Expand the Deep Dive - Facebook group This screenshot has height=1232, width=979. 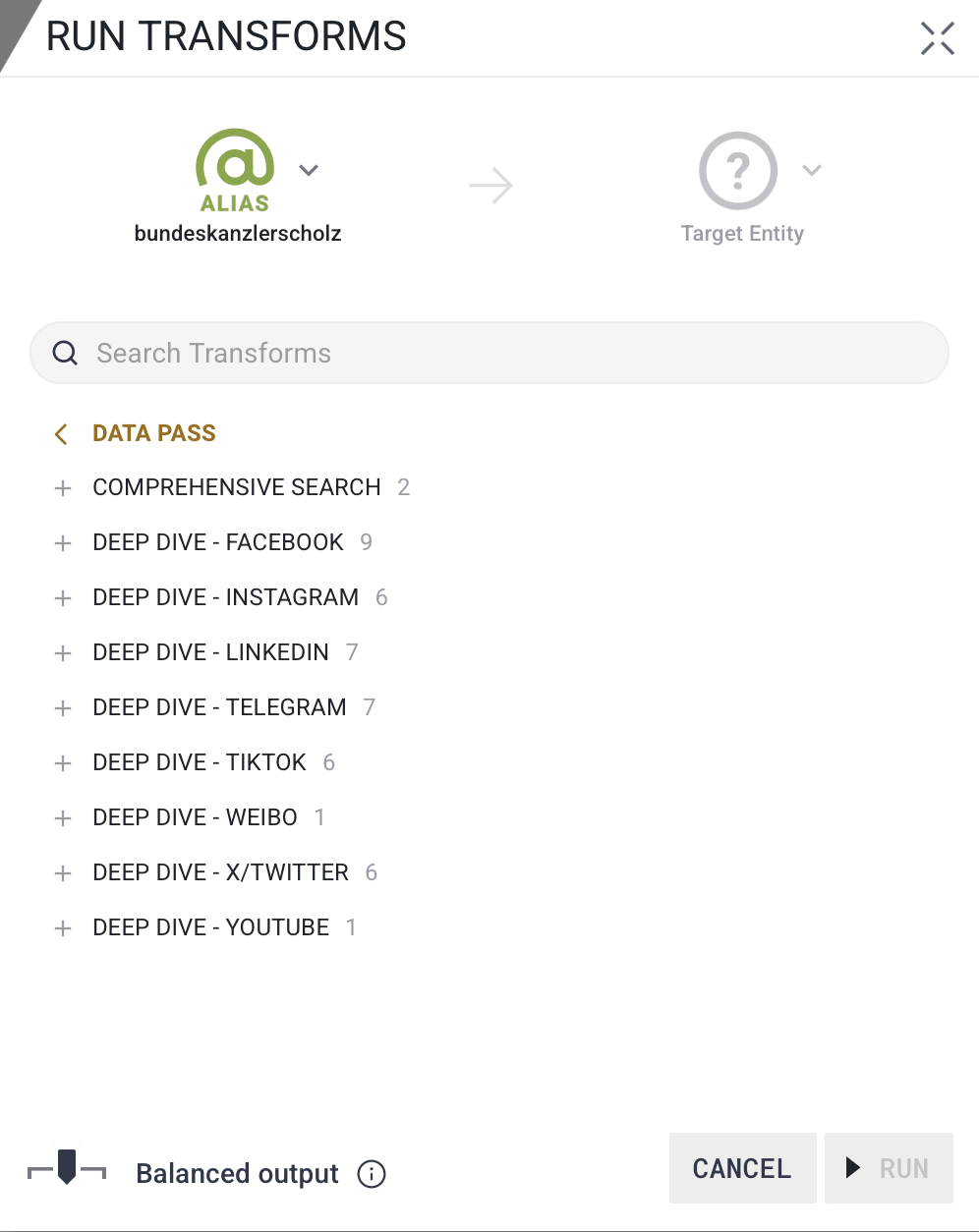point(63,543)
